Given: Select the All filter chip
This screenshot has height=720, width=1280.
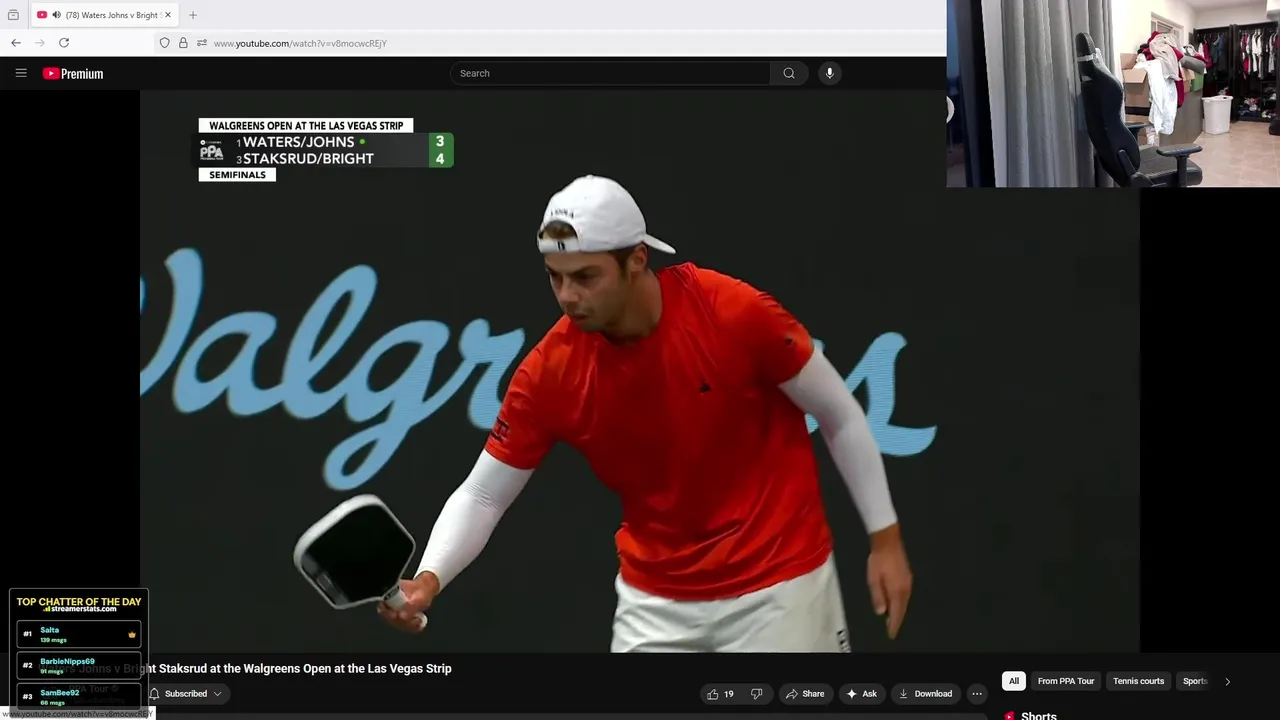Looking at the screenshot, I should (x=1014, y=681).
